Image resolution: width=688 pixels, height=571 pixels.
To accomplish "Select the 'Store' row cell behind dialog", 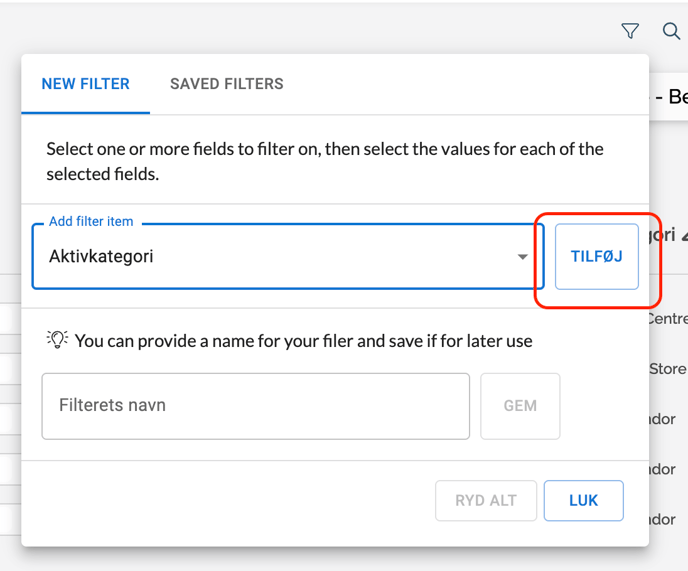I will click(x=668, y=369).
